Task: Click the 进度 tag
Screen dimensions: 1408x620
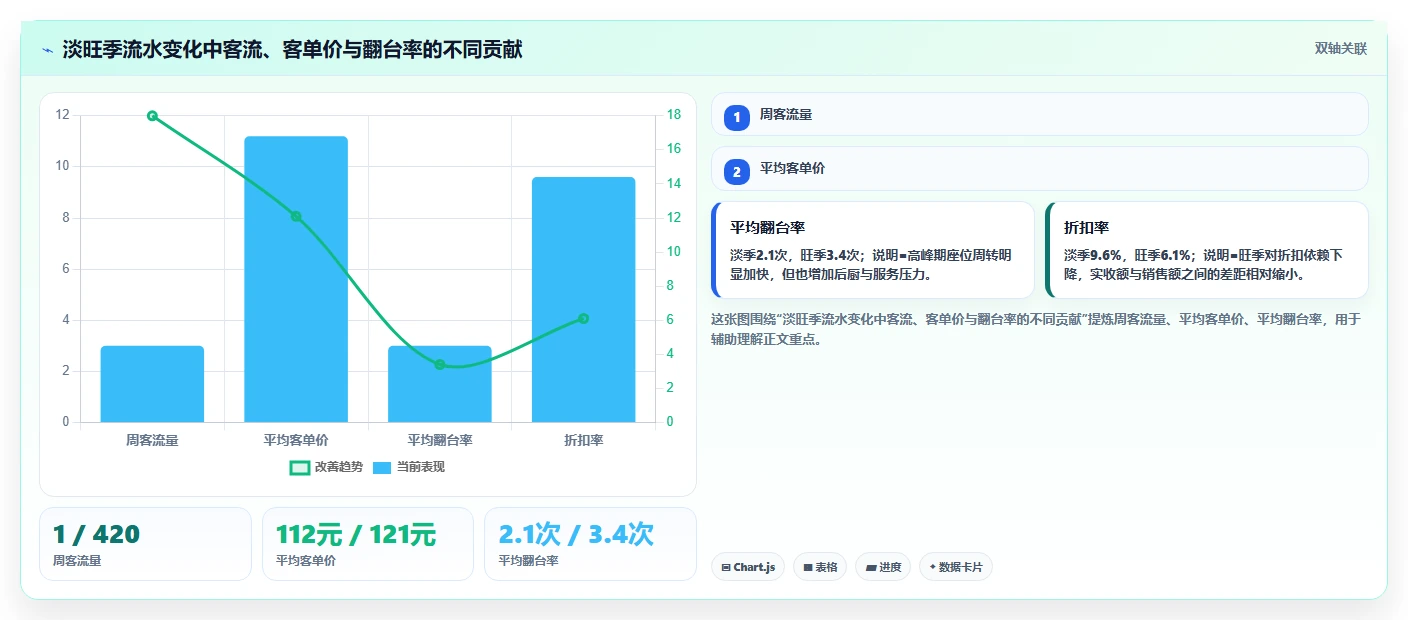Action: (883, 567)
